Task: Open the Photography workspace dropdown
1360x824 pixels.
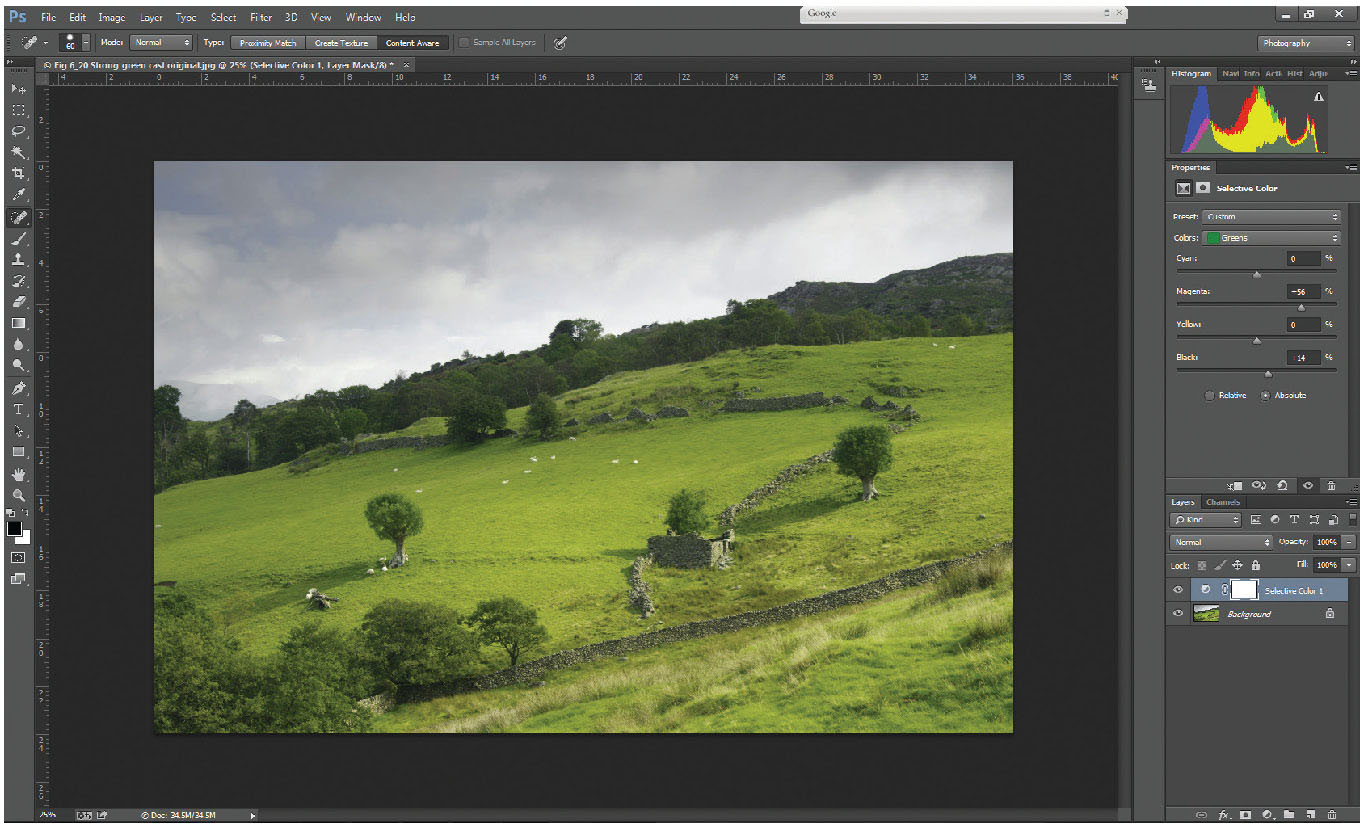Action: click(1305, 43)
